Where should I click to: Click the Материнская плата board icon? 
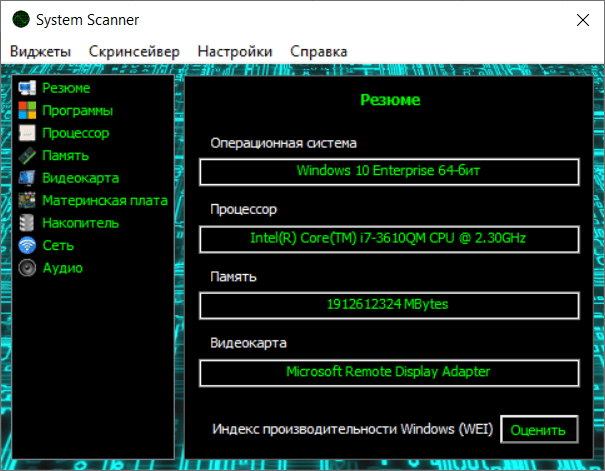coord(27,200)
